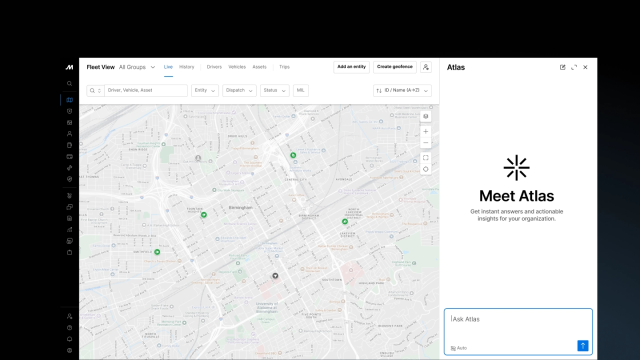Image resolution: width=640 pixels, height=360 pixels.
Task: Open the Vehicles tab
Action: [237, 67]
